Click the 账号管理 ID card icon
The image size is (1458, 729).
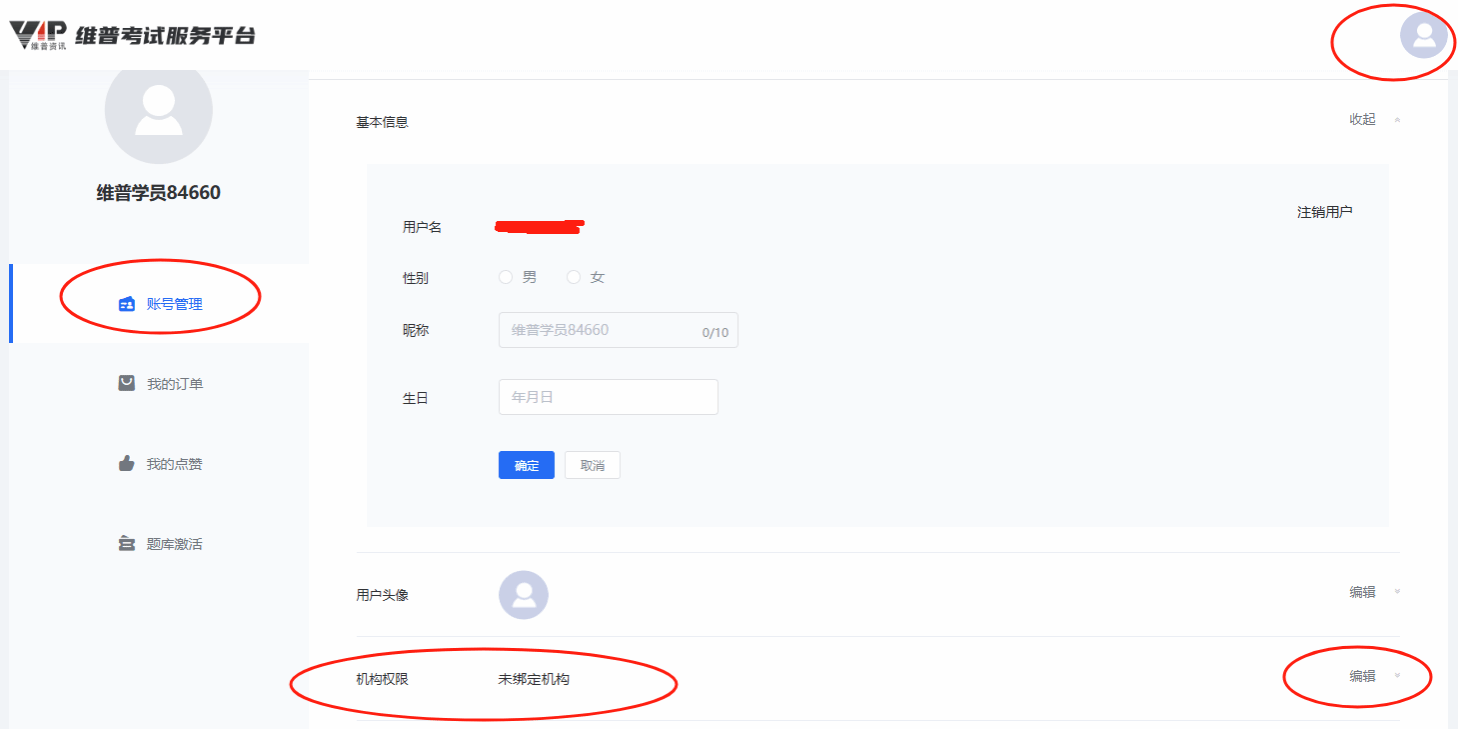pos(127,304)
